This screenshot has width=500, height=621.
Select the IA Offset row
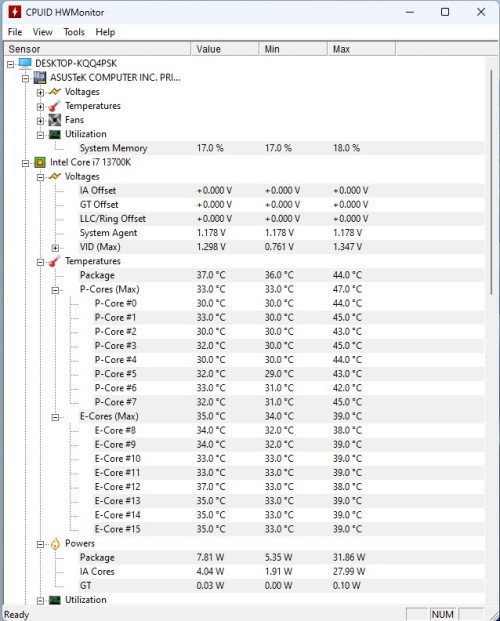281,190
